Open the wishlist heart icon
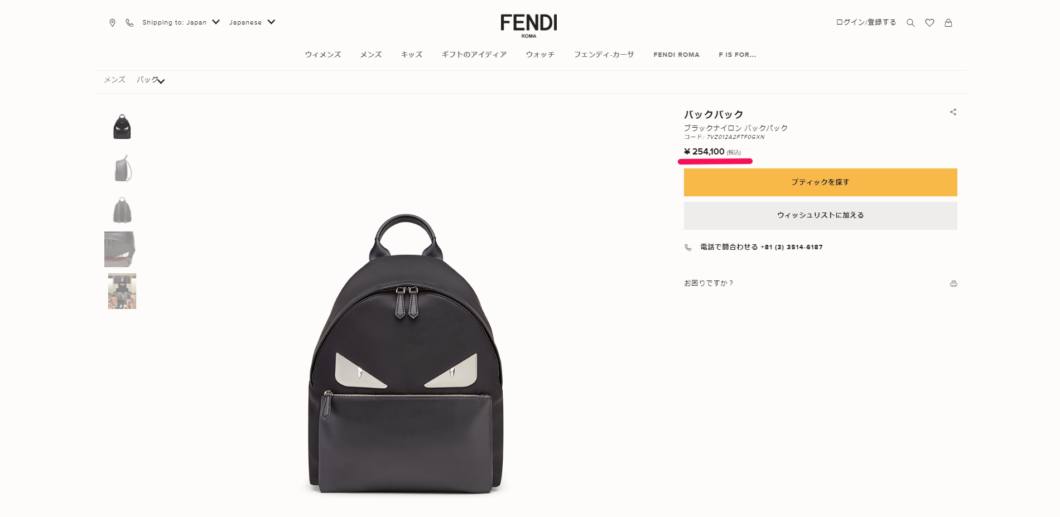Image resolution: width=1060 pixels, height=517 pixels. tap(930, 22)
